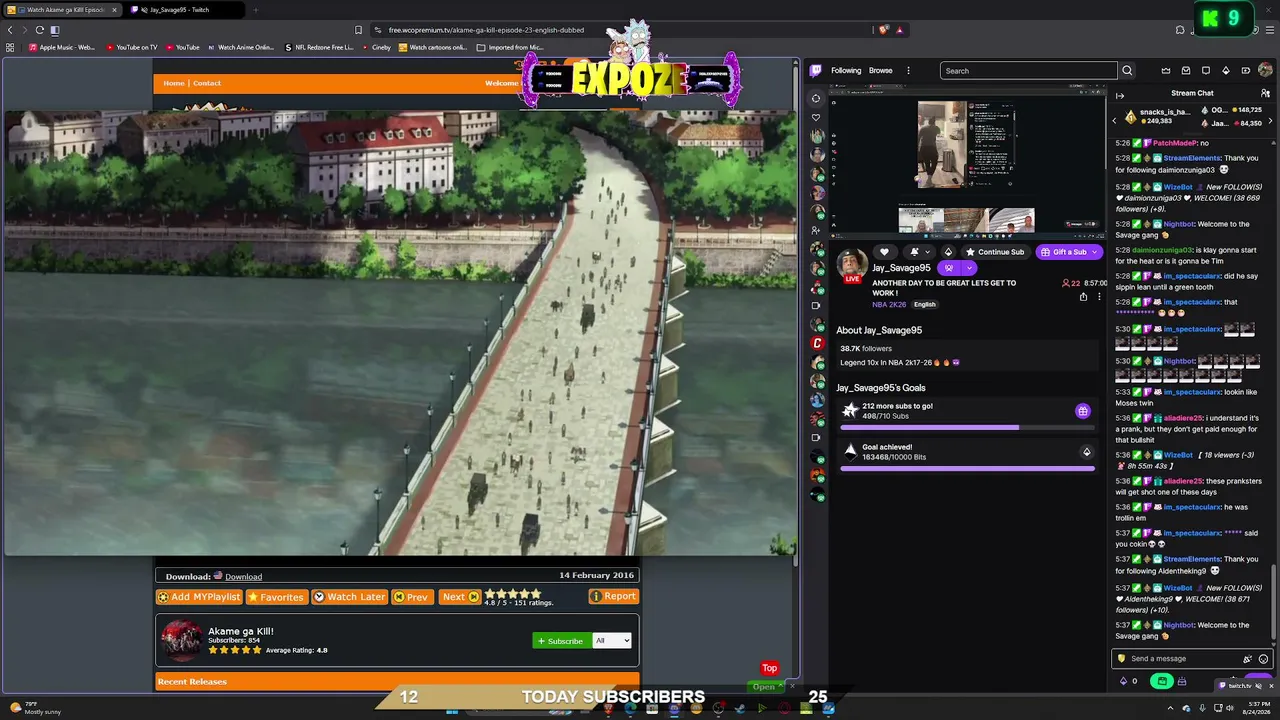Go back with the browser back arrow
Viewport: 1280px width, 720px height.
[x=10, y=30]
